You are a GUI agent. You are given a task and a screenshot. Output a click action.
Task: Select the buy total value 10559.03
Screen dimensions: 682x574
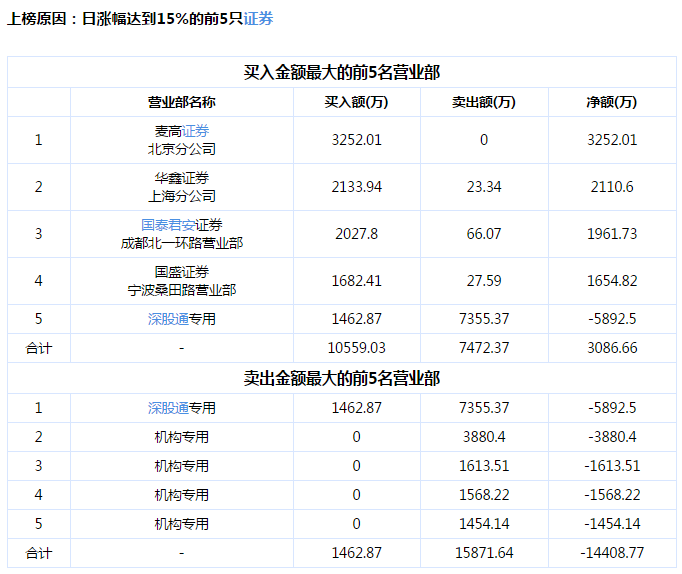point(356,347)
